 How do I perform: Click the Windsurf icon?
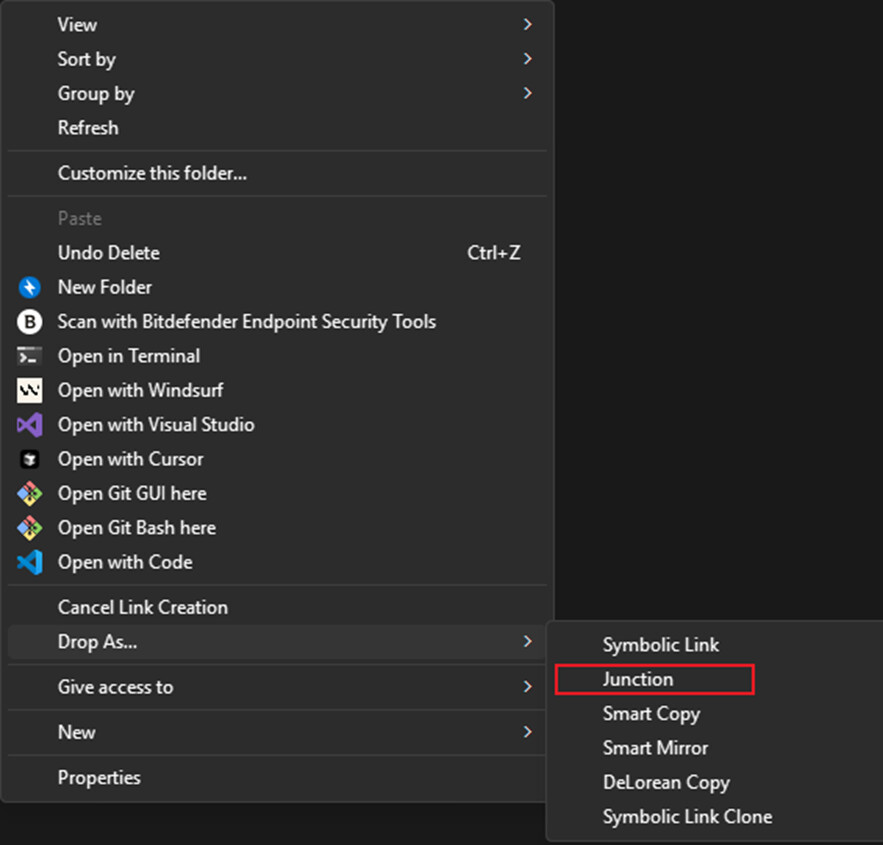click(x=29, y=391)
